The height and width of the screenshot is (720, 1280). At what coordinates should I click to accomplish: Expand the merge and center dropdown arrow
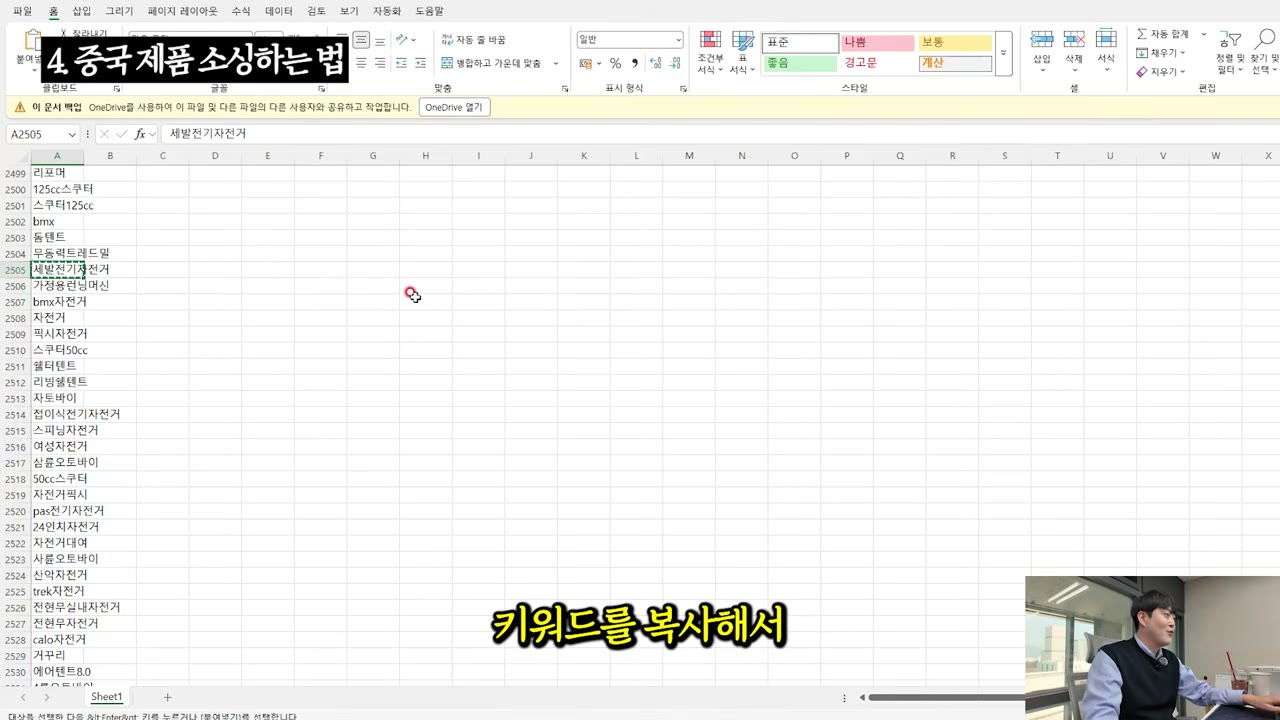click(x=556, y=63)
